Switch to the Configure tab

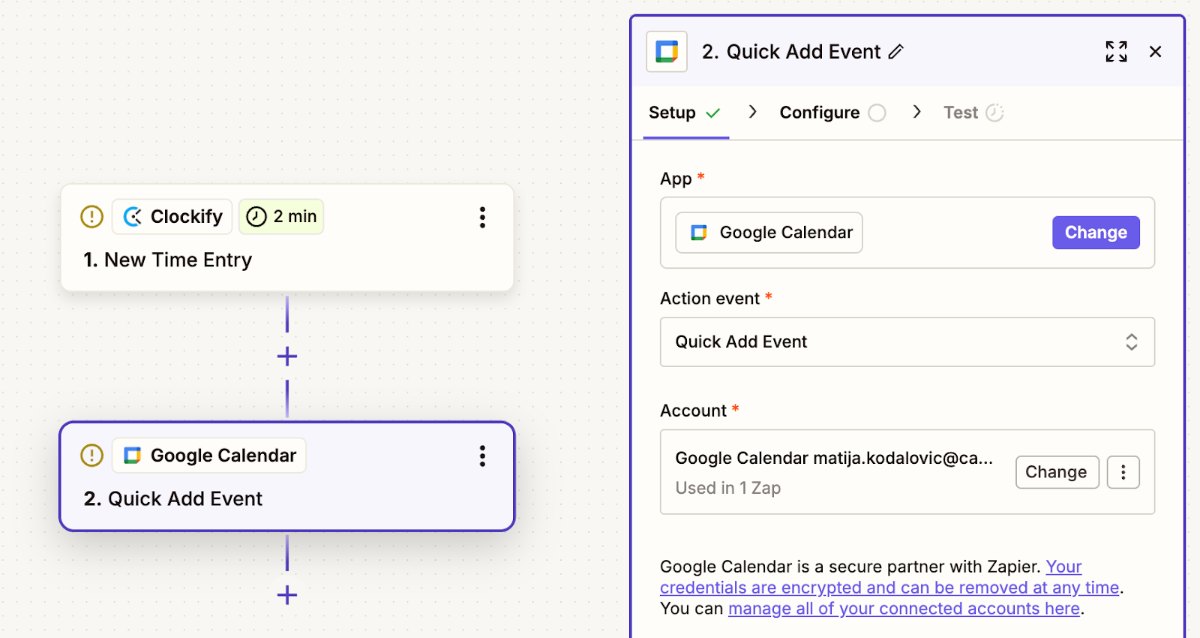(x=832, y=113)
